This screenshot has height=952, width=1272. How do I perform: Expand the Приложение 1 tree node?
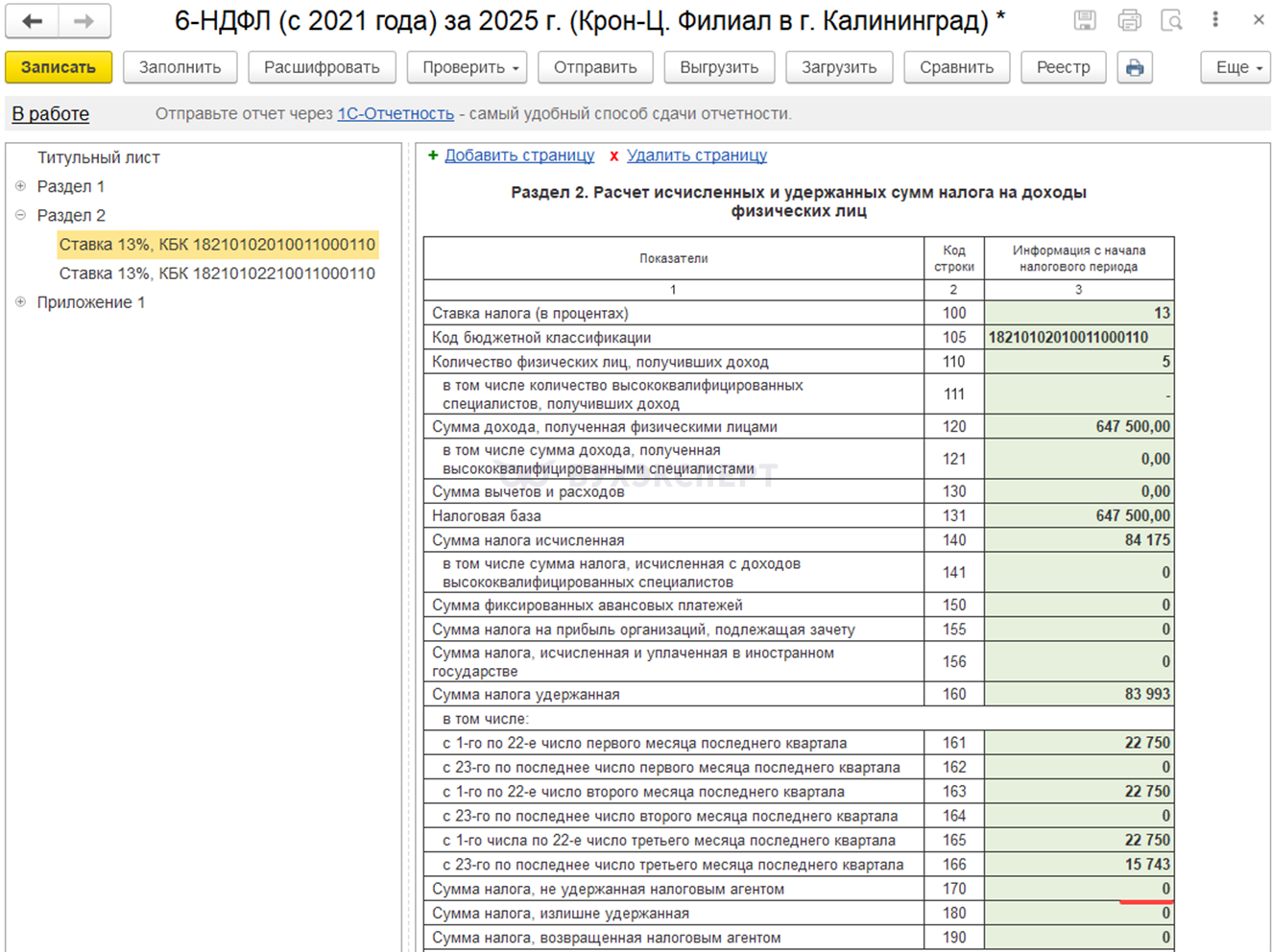[20, 302]
